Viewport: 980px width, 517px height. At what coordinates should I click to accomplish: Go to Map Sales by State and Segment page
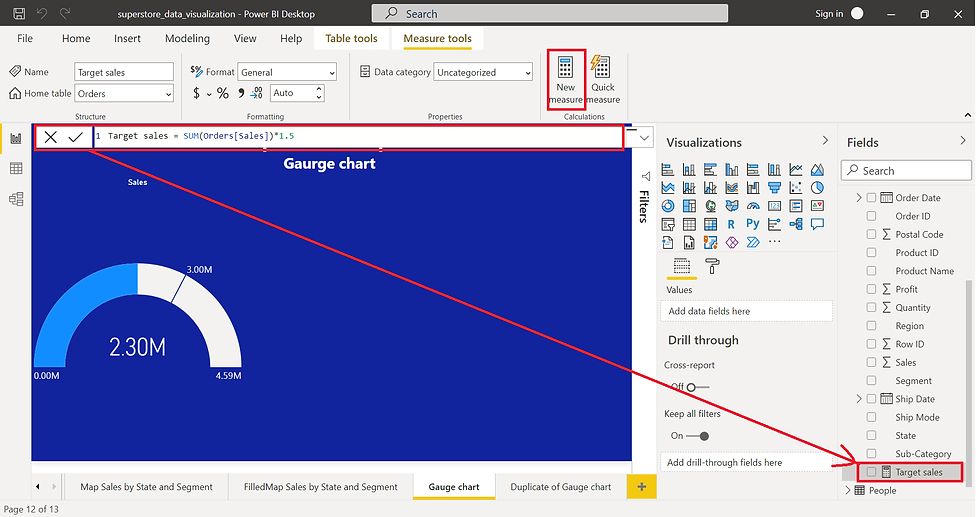click(146, 486)
